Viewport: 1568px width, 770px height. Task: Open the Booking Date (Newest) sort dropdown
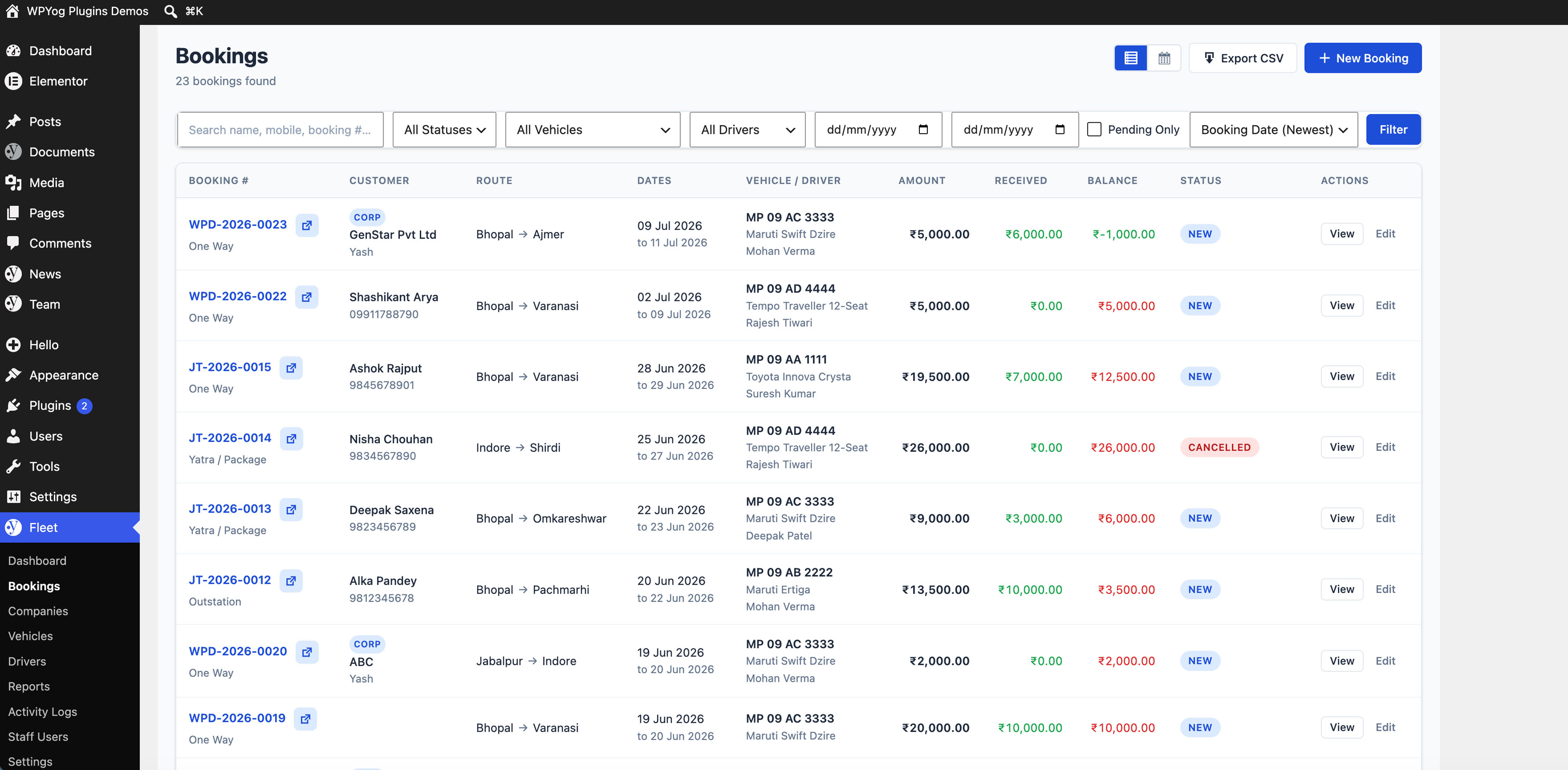[x=1274, y=130]
